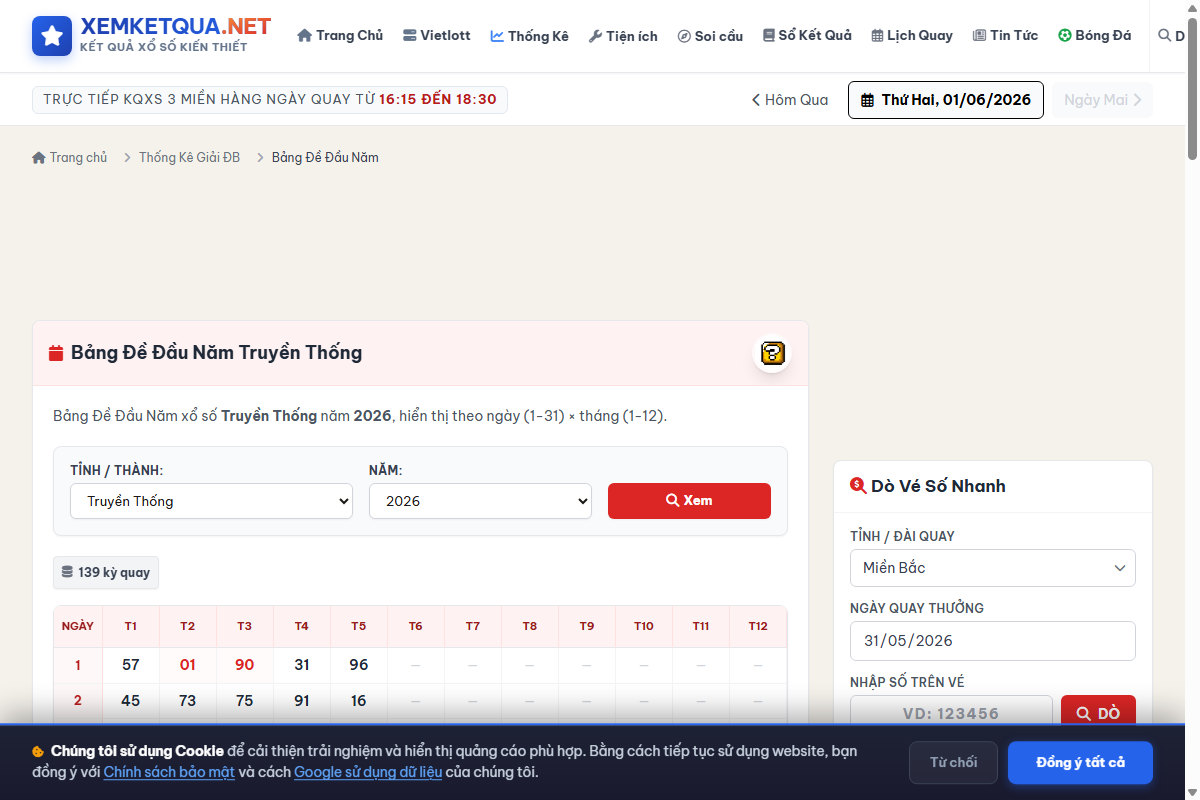
Task: Open Google sử dụng dữ liệu link
Action: click(368, 772)
